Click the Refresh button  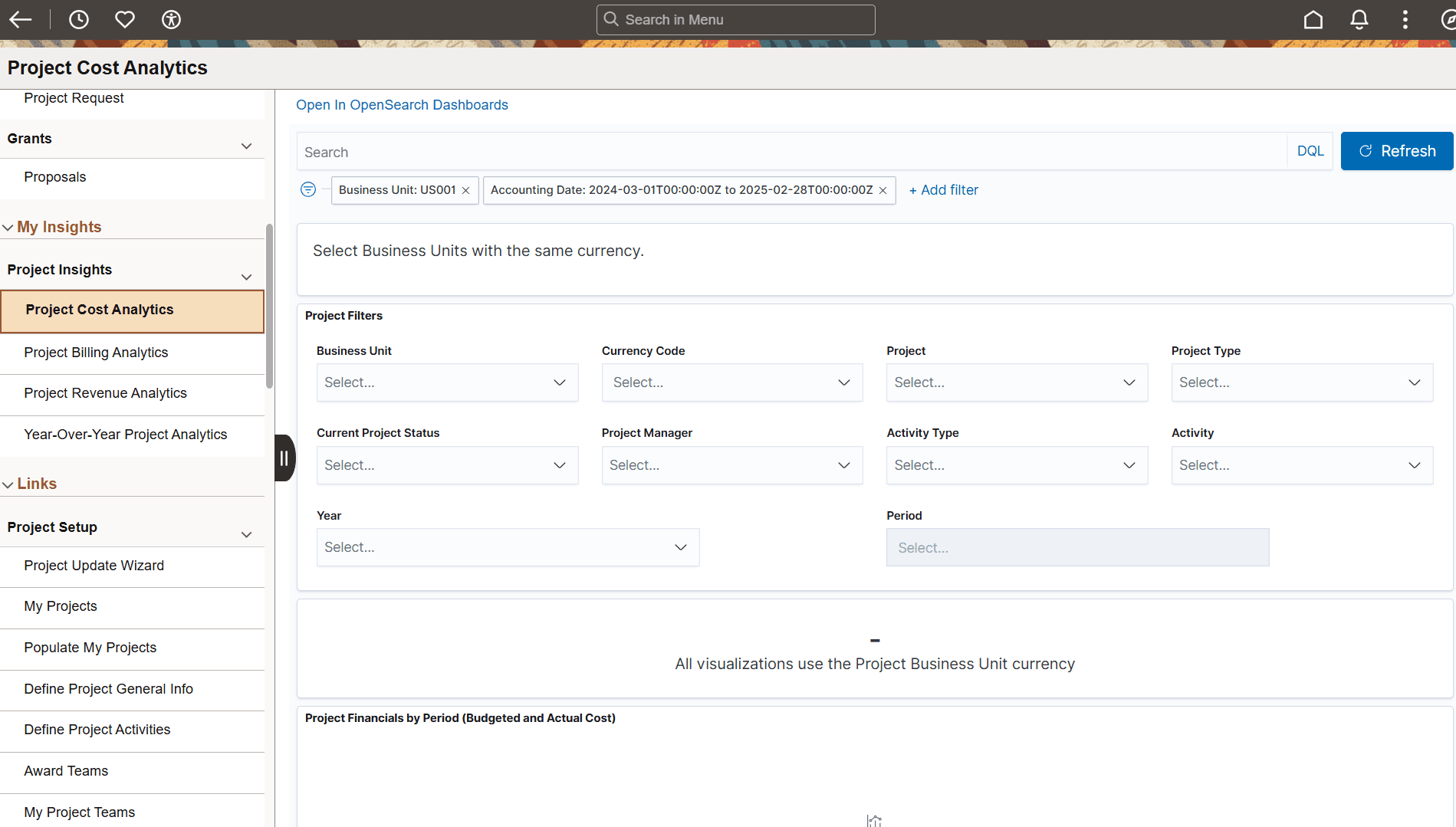(x=1396, y=150)
